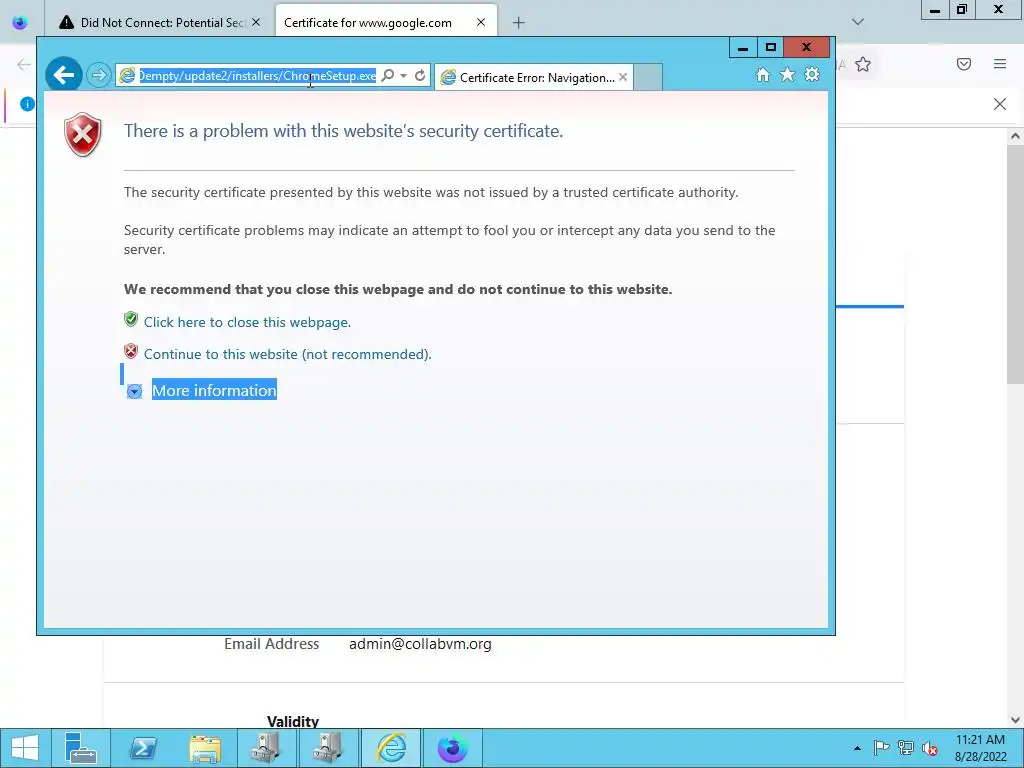
Task: Close the Certificate Error tab in IE
Action: pos(623,77)
